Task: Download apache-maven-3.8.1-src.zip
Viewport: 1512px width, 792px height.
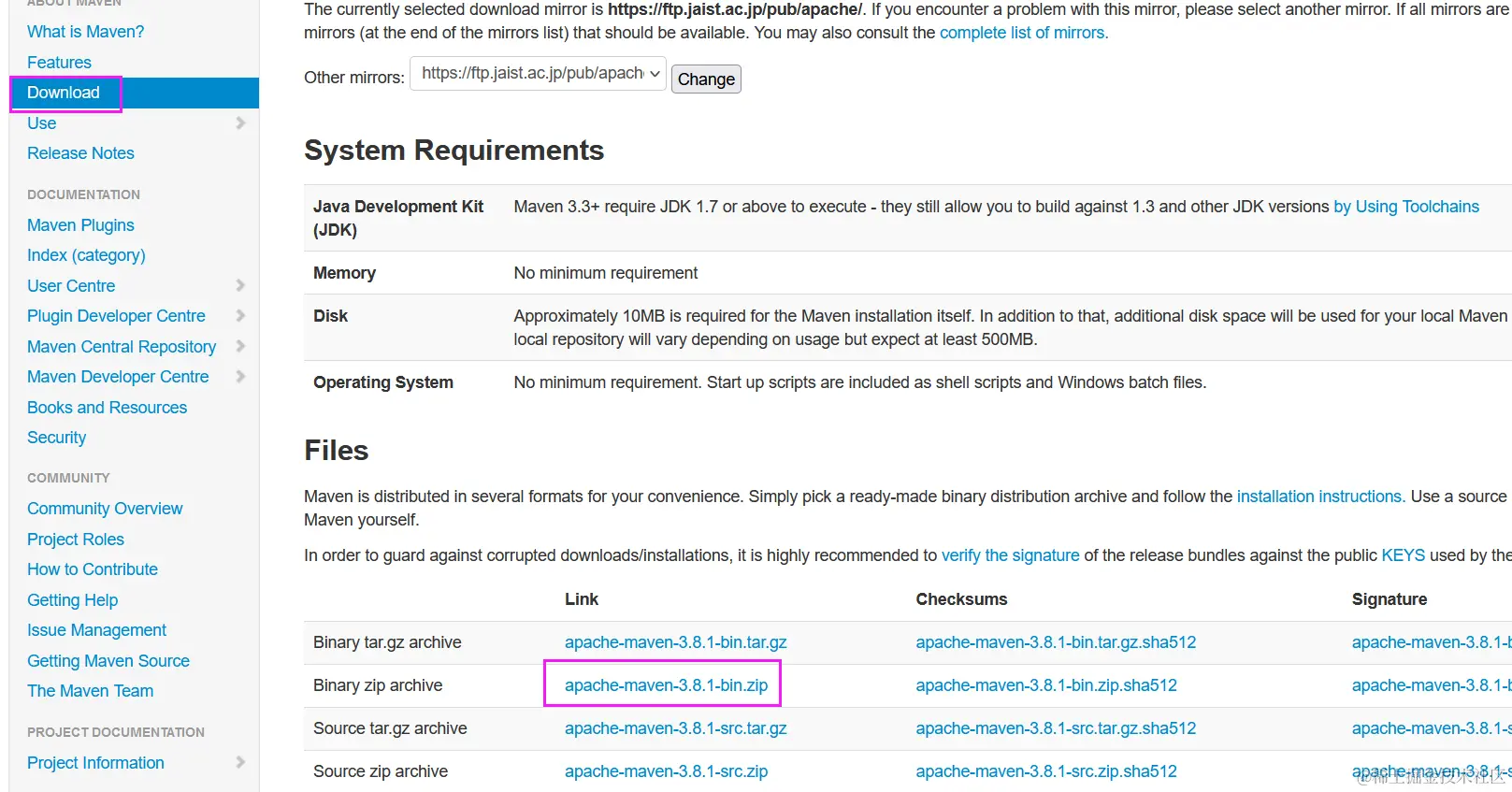Action: [x=666, y=771]
